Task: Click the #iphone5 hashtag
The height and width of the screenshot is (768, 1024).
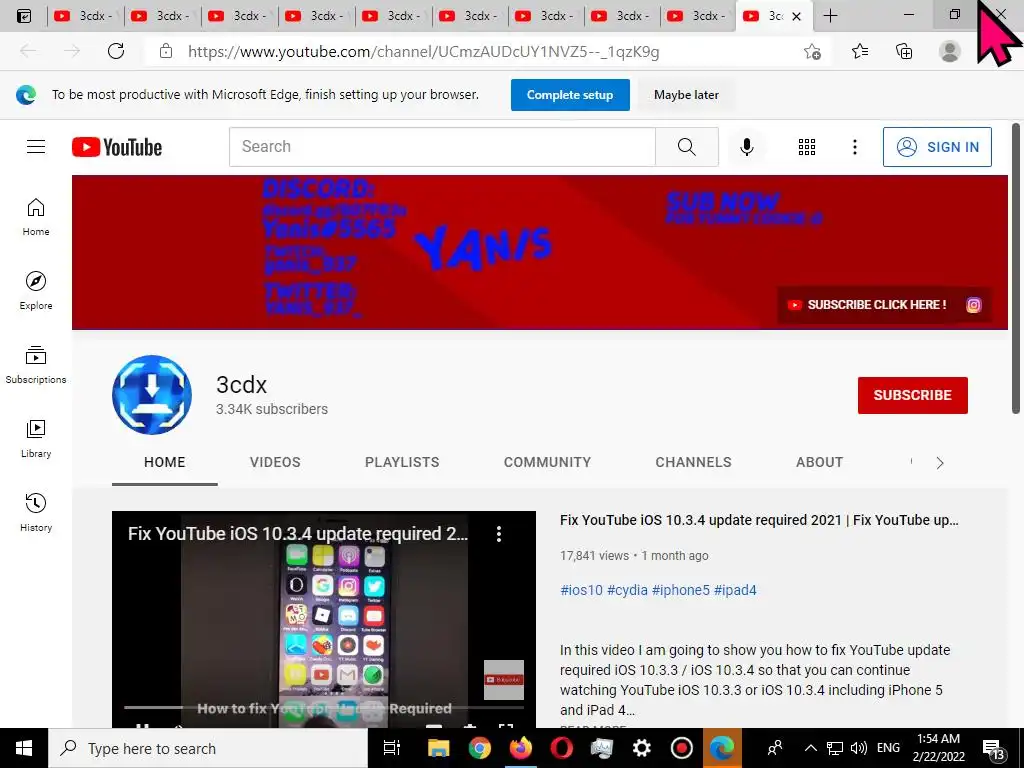Action: pos(680,590)
